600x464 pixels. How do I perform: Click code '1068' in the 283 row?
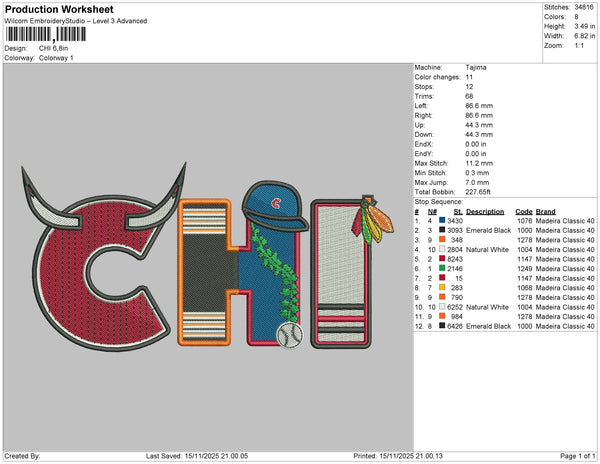(x=525, y=288)
